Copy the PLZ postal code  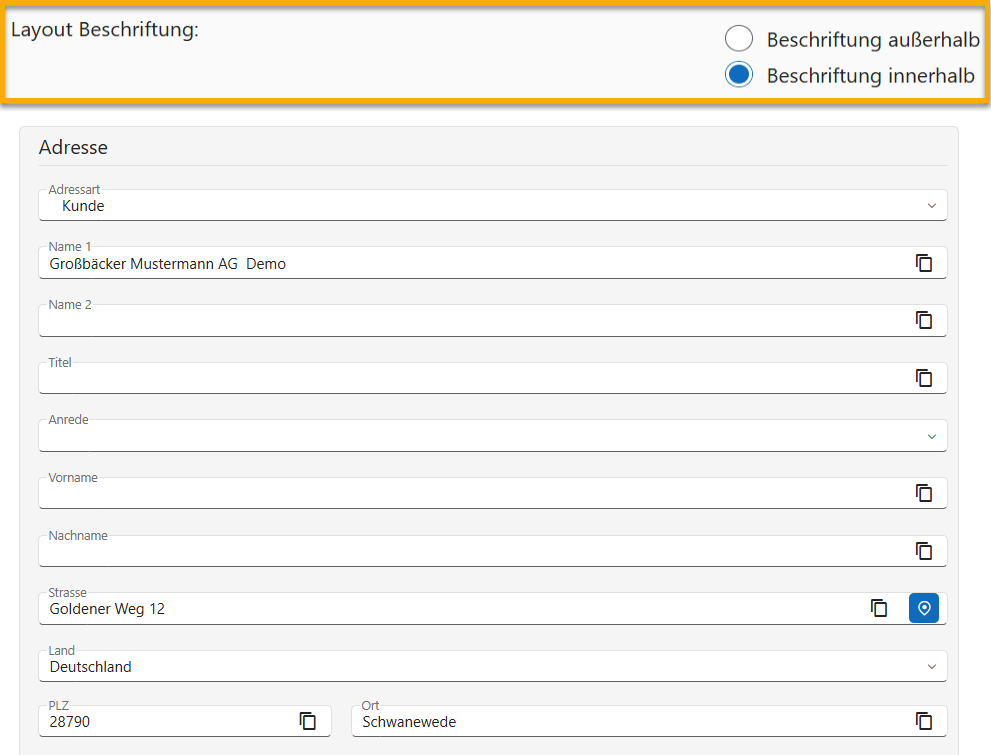click(308, 721)
